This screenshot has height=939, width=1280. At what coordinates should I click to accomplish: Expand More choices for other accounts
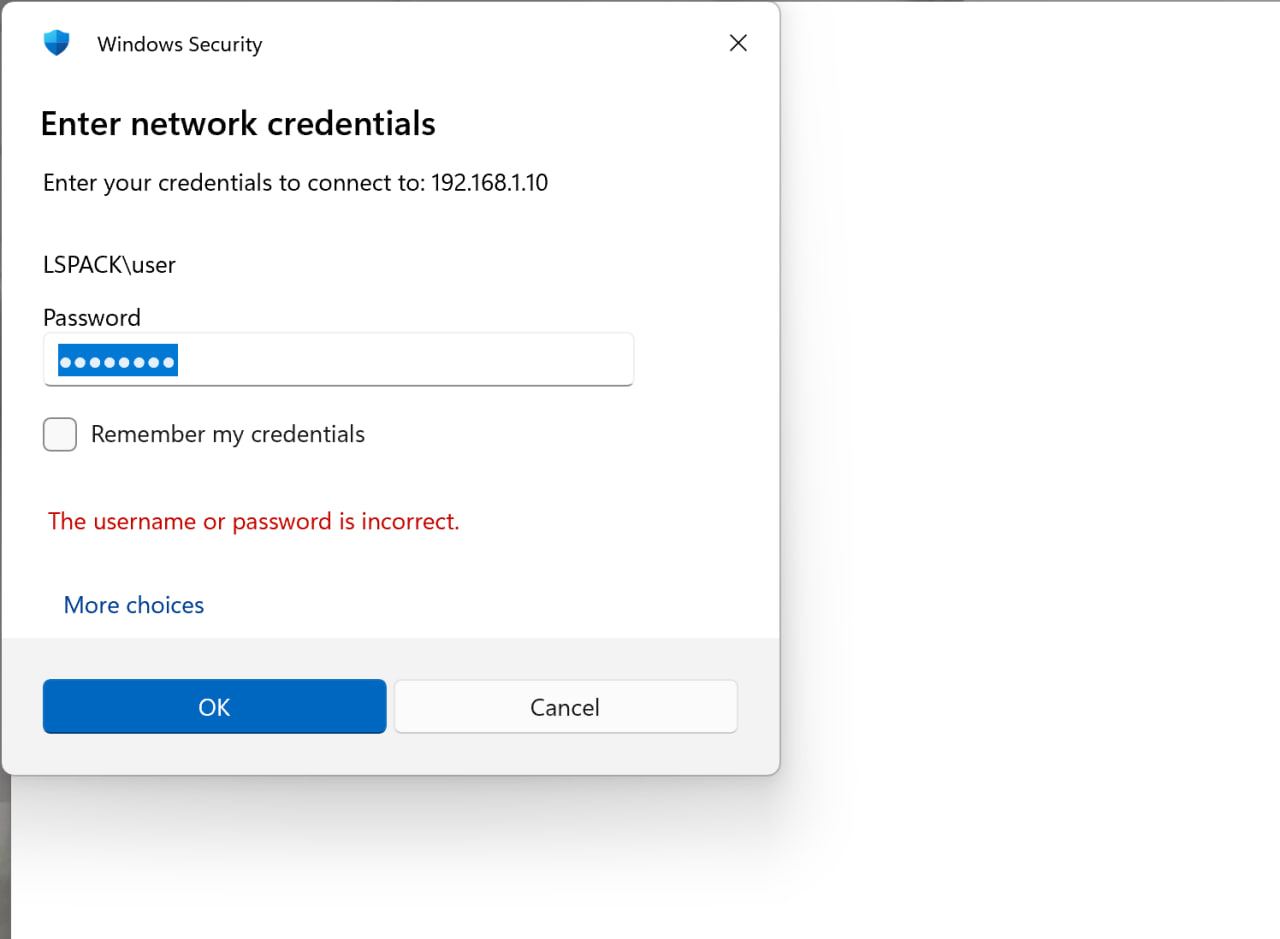click(134, 605)
